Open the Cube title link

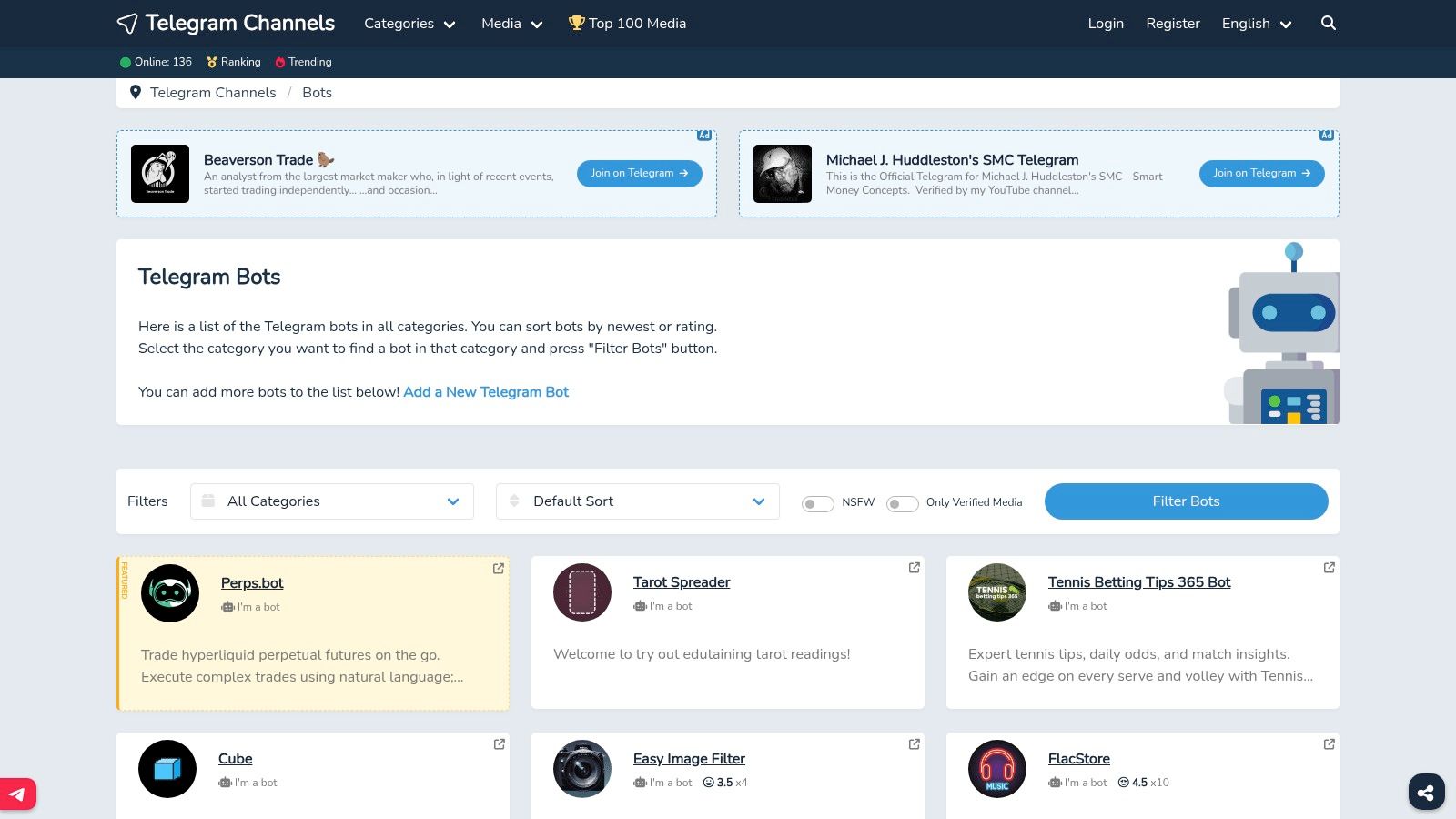click(x=236, y=759)
